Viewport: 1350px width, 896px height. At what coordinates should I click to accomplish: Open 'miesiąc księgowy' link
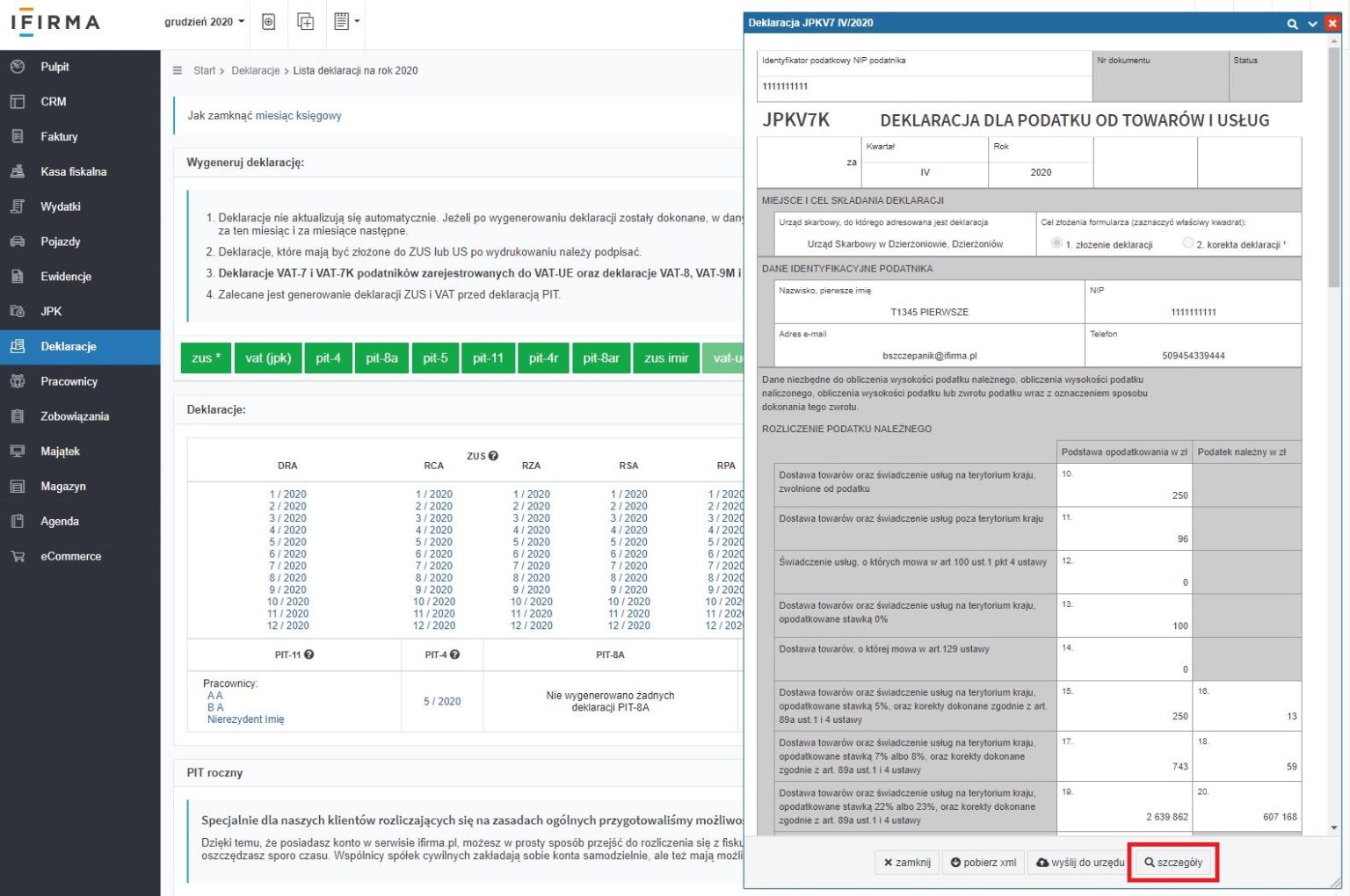pyautogui.click(x=298, y=116)
